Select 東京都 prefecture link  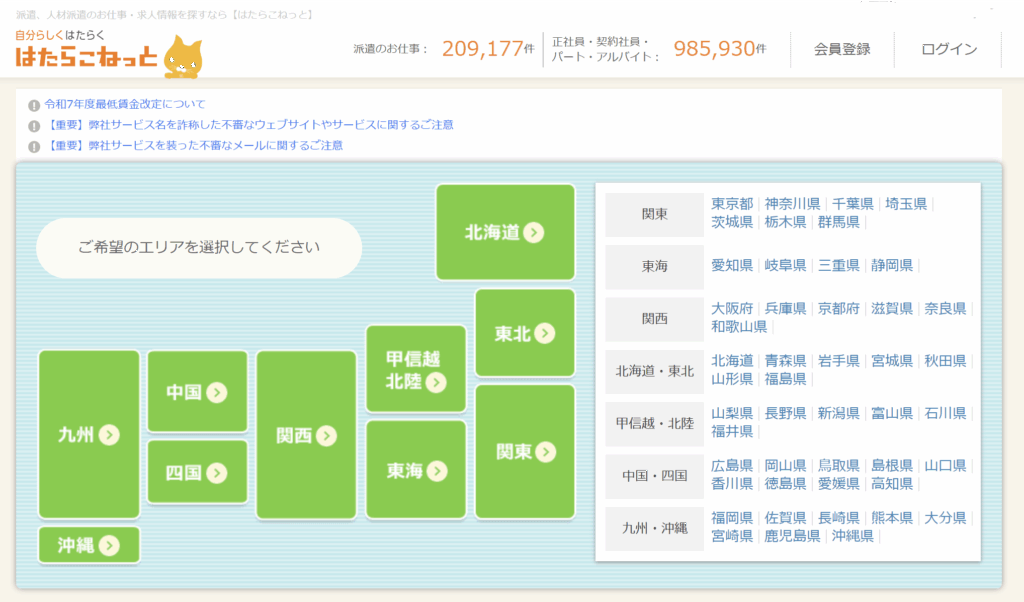[x=732, y=204]
